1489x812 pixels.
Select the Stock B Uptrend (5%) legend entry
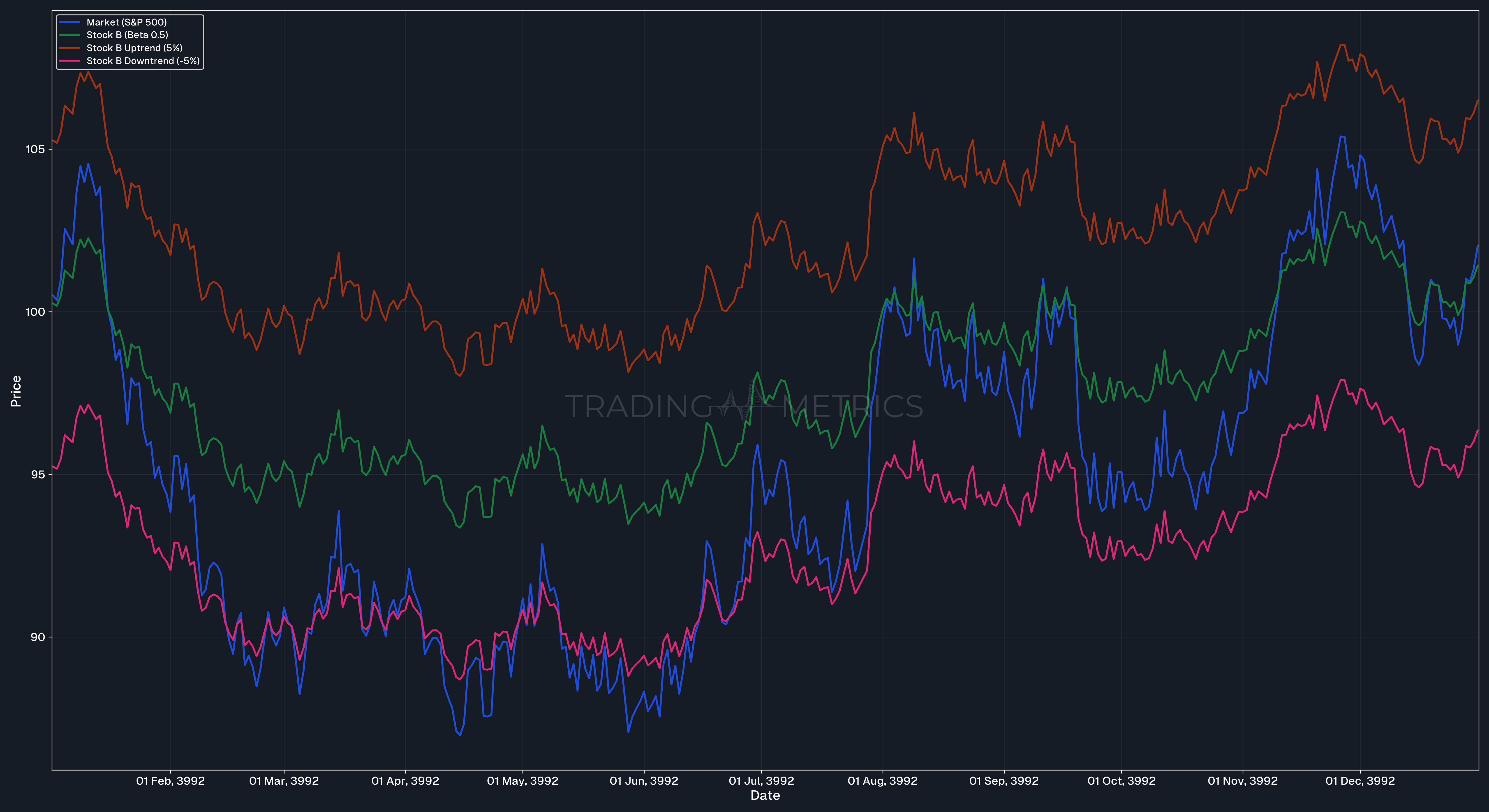121,48
